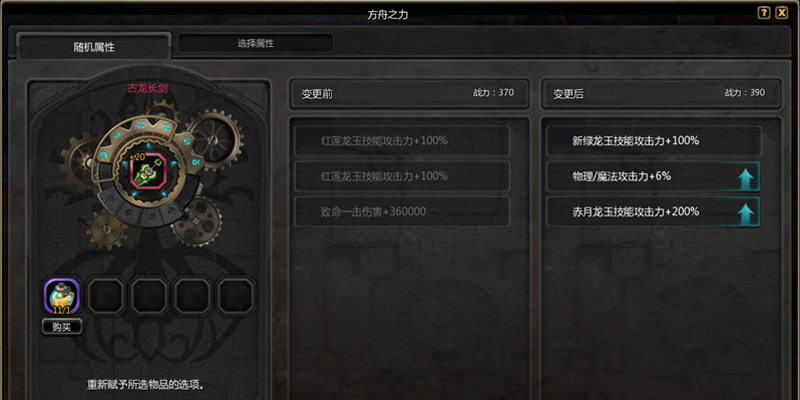This screenshot has height=400, width=800.
Task: Click the 变更前 header panel
Action: click(409, 94)
